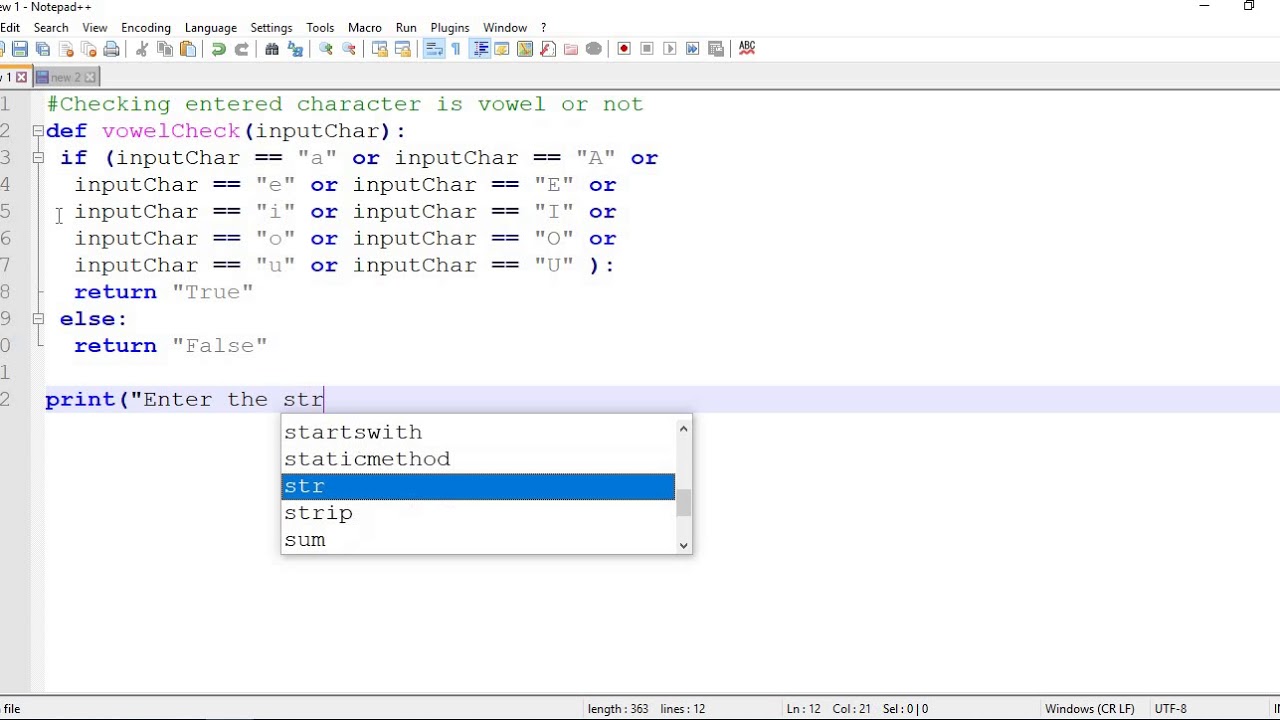Click the Close document toolbar icon
This screenshot has width=1280, height=720.
(65, 49)
